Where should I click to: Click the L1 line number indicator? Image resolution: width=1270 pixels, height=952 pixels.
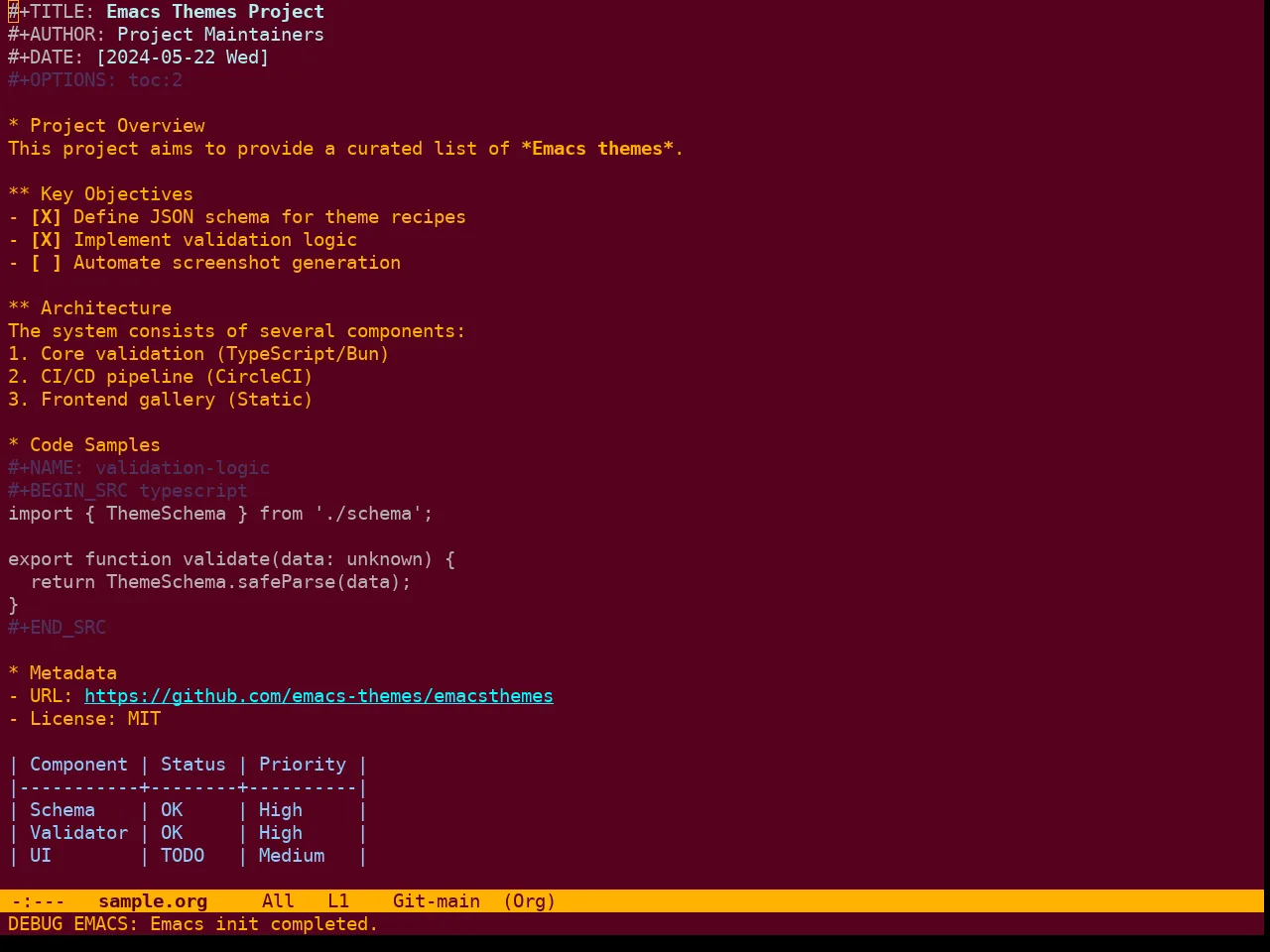click(338, 901)
